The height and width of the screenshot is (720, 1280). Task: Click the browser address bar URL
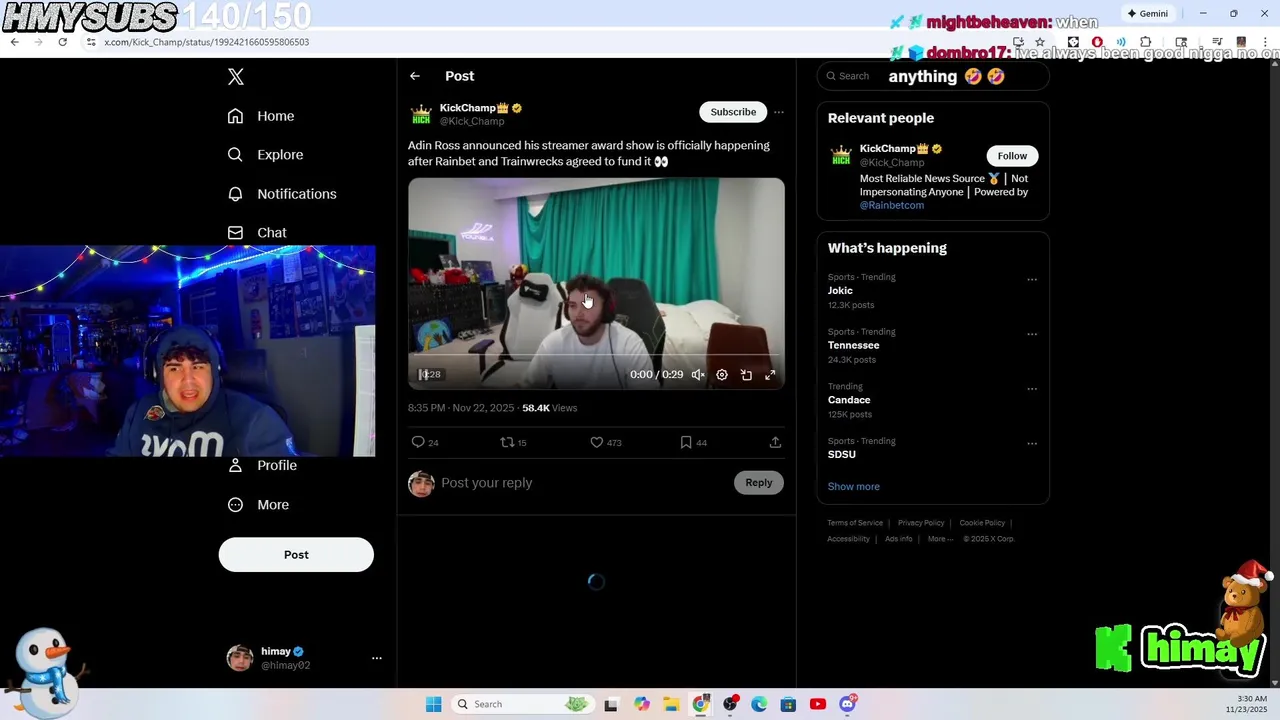(x=207, y=42)
